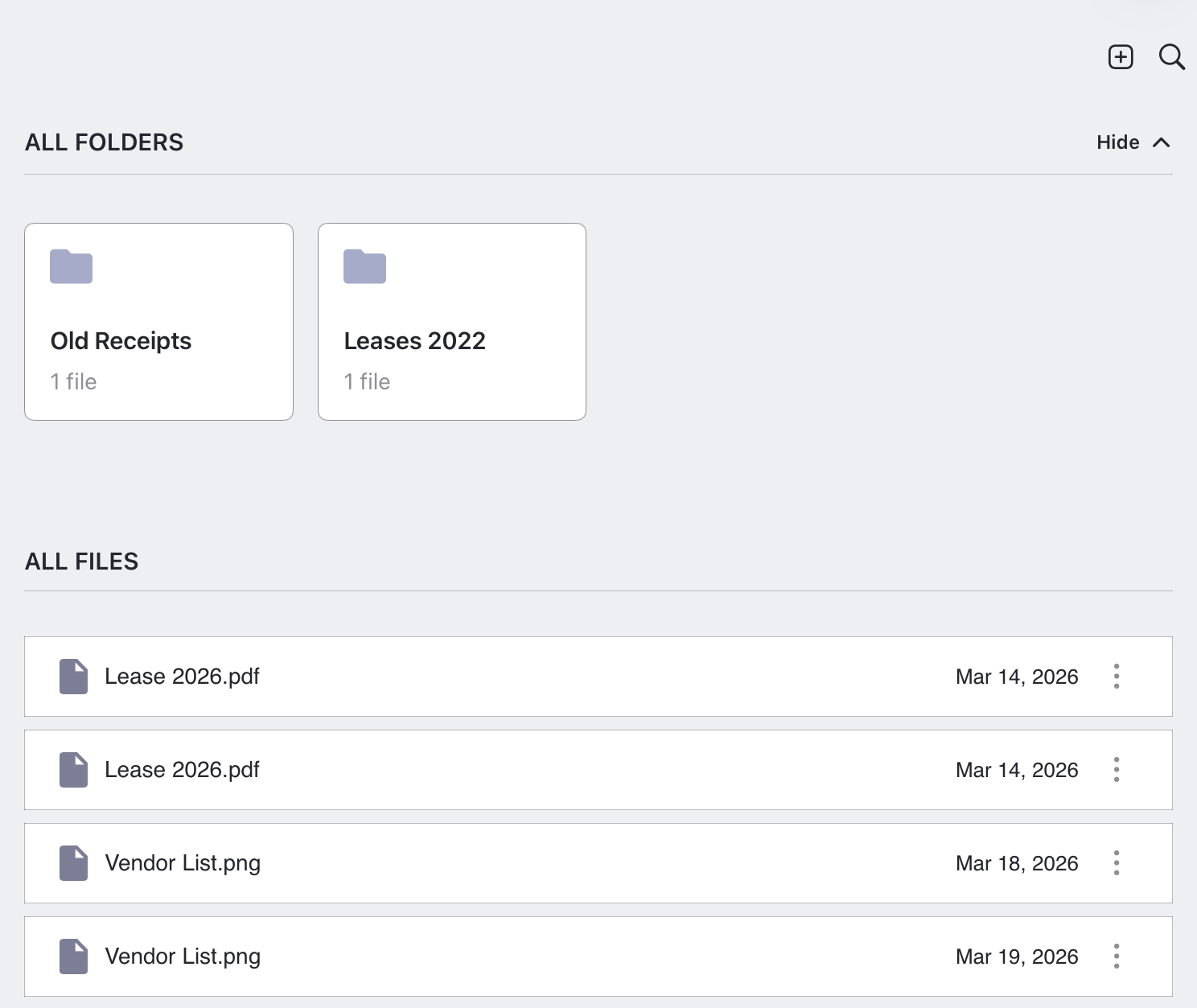Click the Vendor List.png file icon
This screenshot has width=1197, height=1008.
pos(72,863)
